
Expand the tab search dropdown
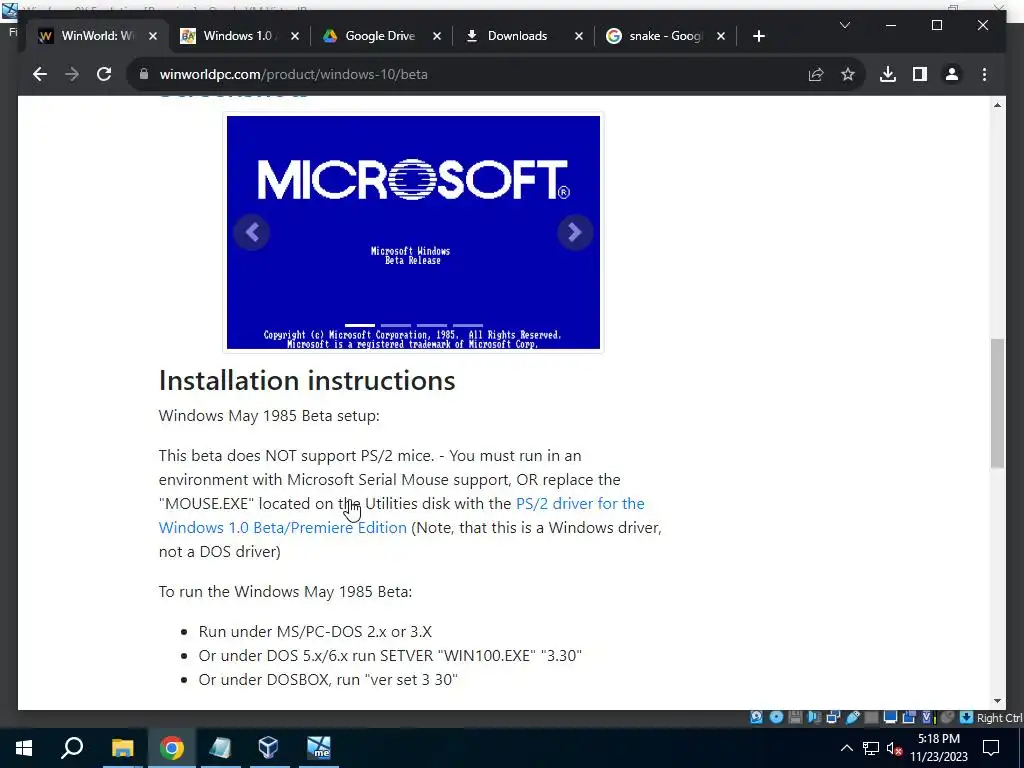pyautogui.click(x=844, y=25)
